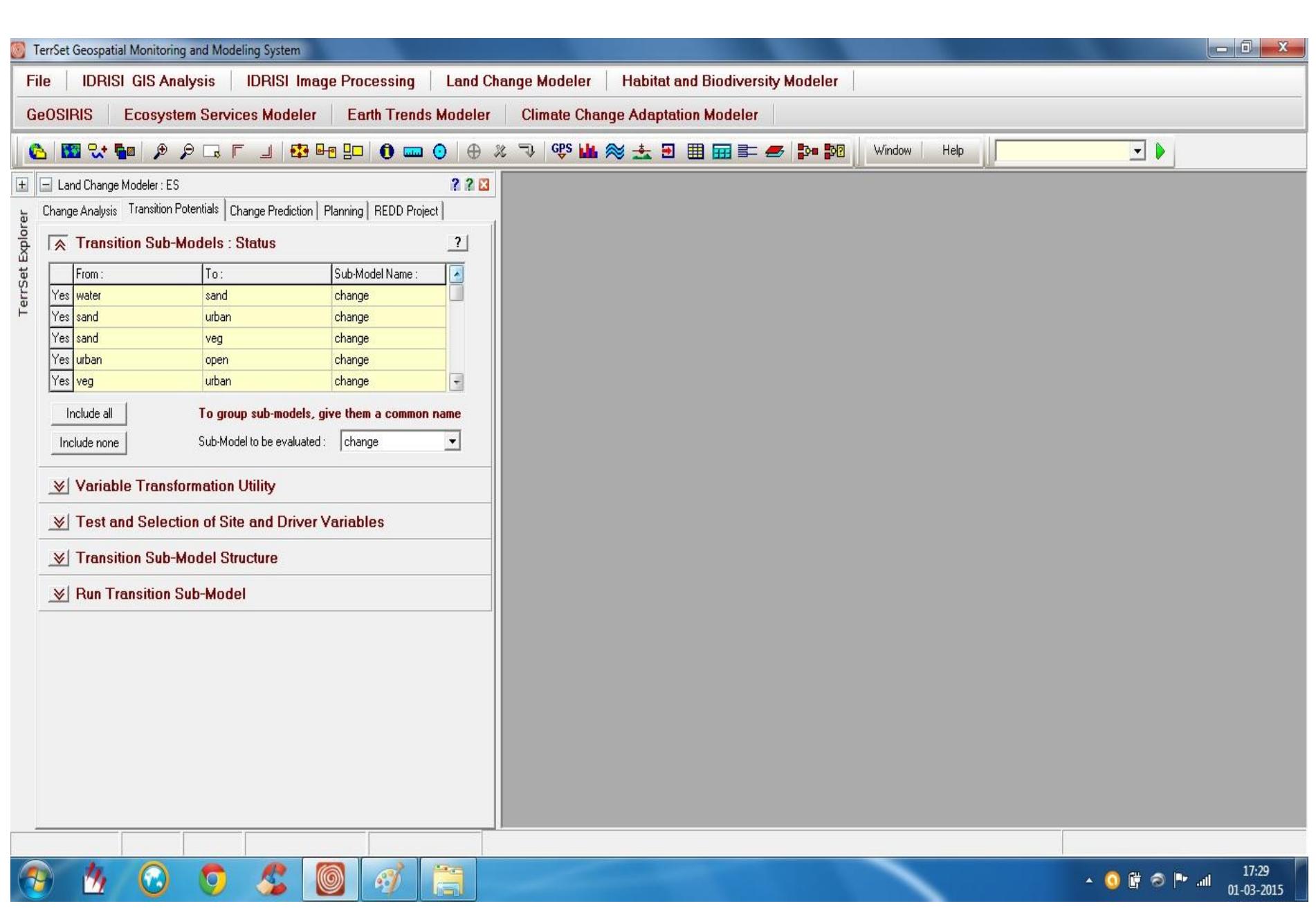Screen dimensions: 1316x908
Task: Open the Paint app on the taskbar
Action: tap(390, 880)
